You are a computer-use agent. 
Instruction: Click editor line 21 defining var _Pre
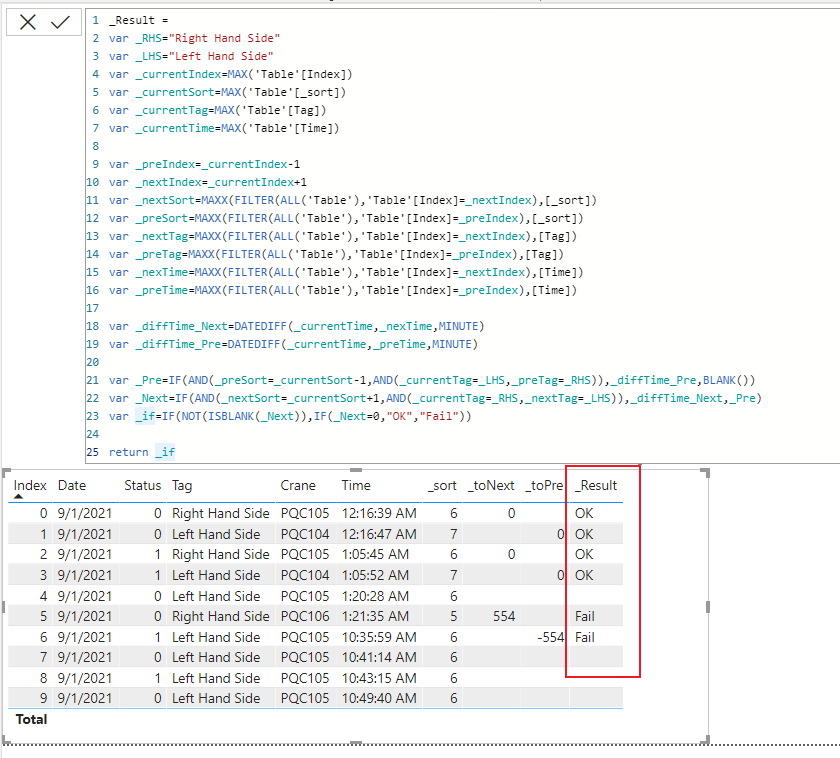tap(432, 380)
